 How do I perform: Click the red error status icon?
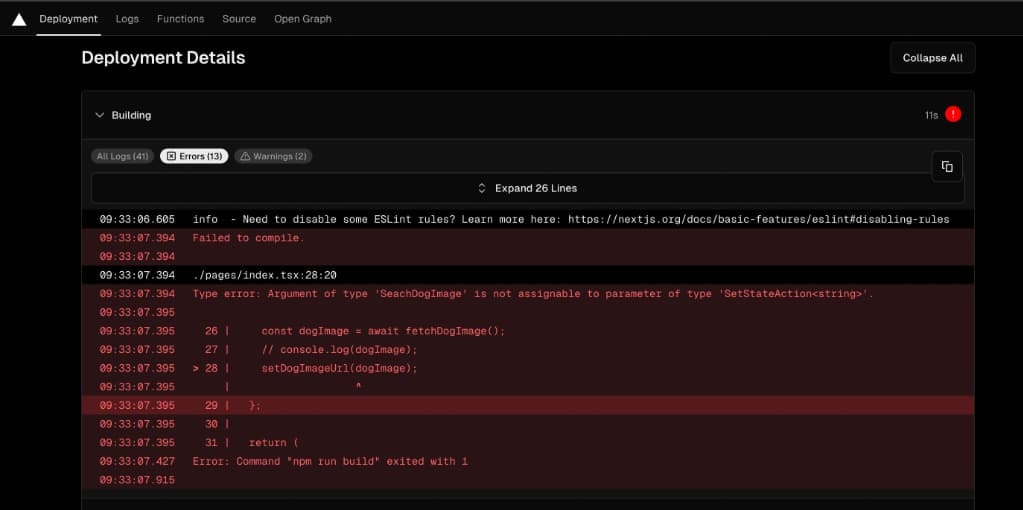tap(953, 115)
